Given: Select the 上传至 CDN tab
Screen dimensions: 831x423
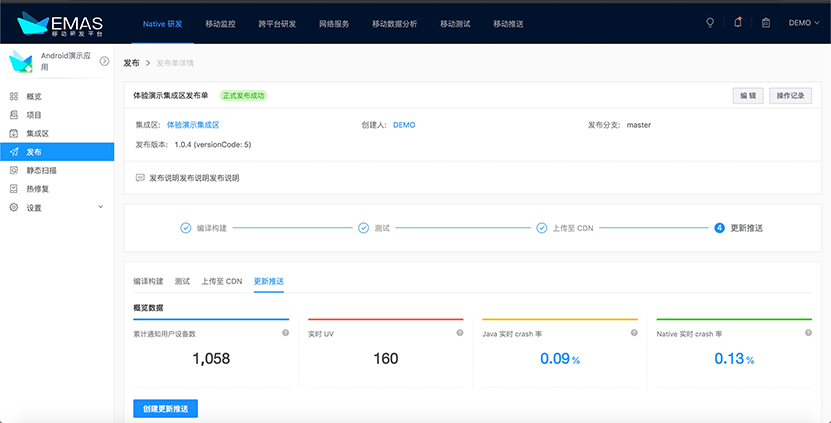Looking at the screenshot, I should point(221,281).
